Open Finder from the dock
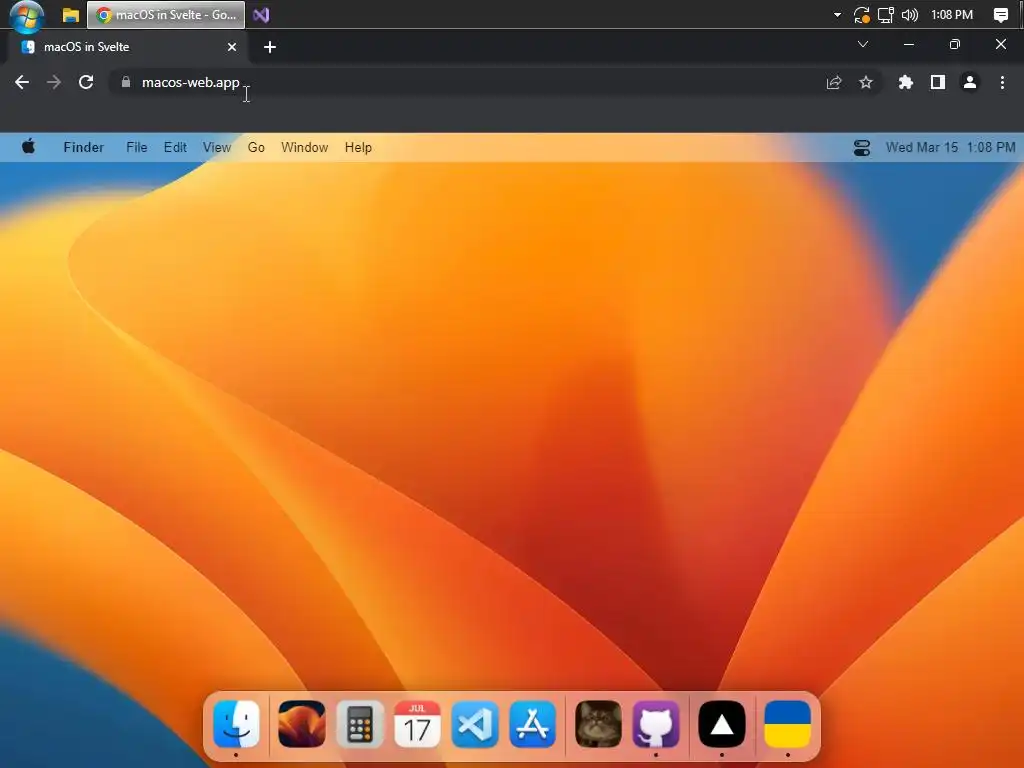Screen dimensions: 1024x768 click(236, 724)
